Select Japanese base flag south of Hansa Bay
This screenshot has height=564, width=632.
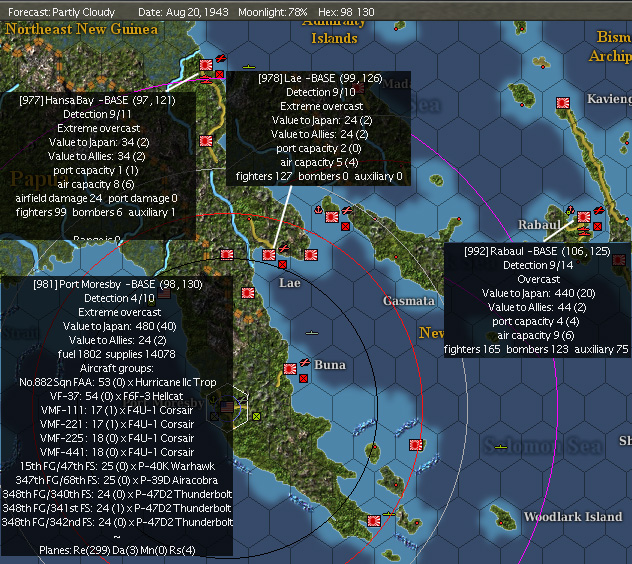(x=206, y=141)
